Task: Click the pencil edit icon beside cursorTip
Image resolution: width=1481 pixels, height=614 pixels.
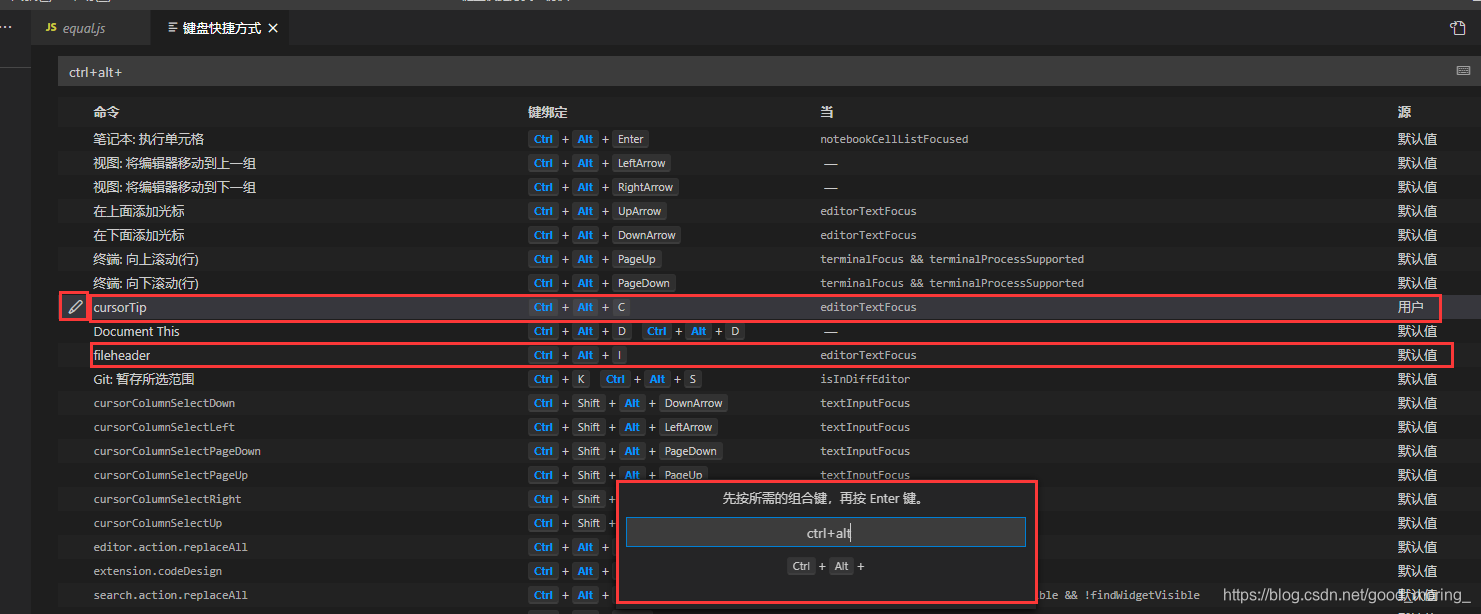Action: [x=74, y=307]
